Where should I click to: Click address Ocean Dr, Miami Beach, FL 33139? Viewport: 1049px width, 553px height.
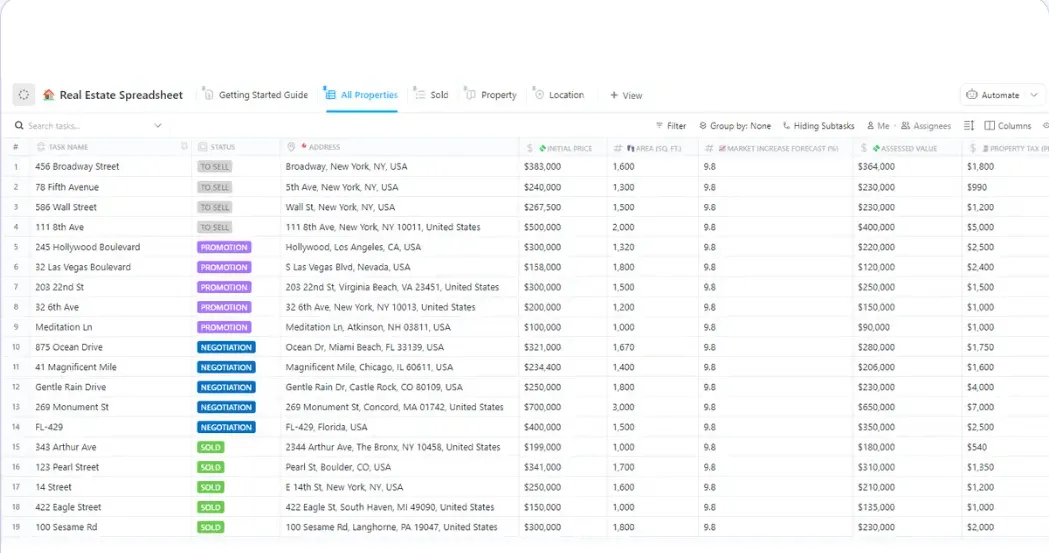tap(365, 347)
